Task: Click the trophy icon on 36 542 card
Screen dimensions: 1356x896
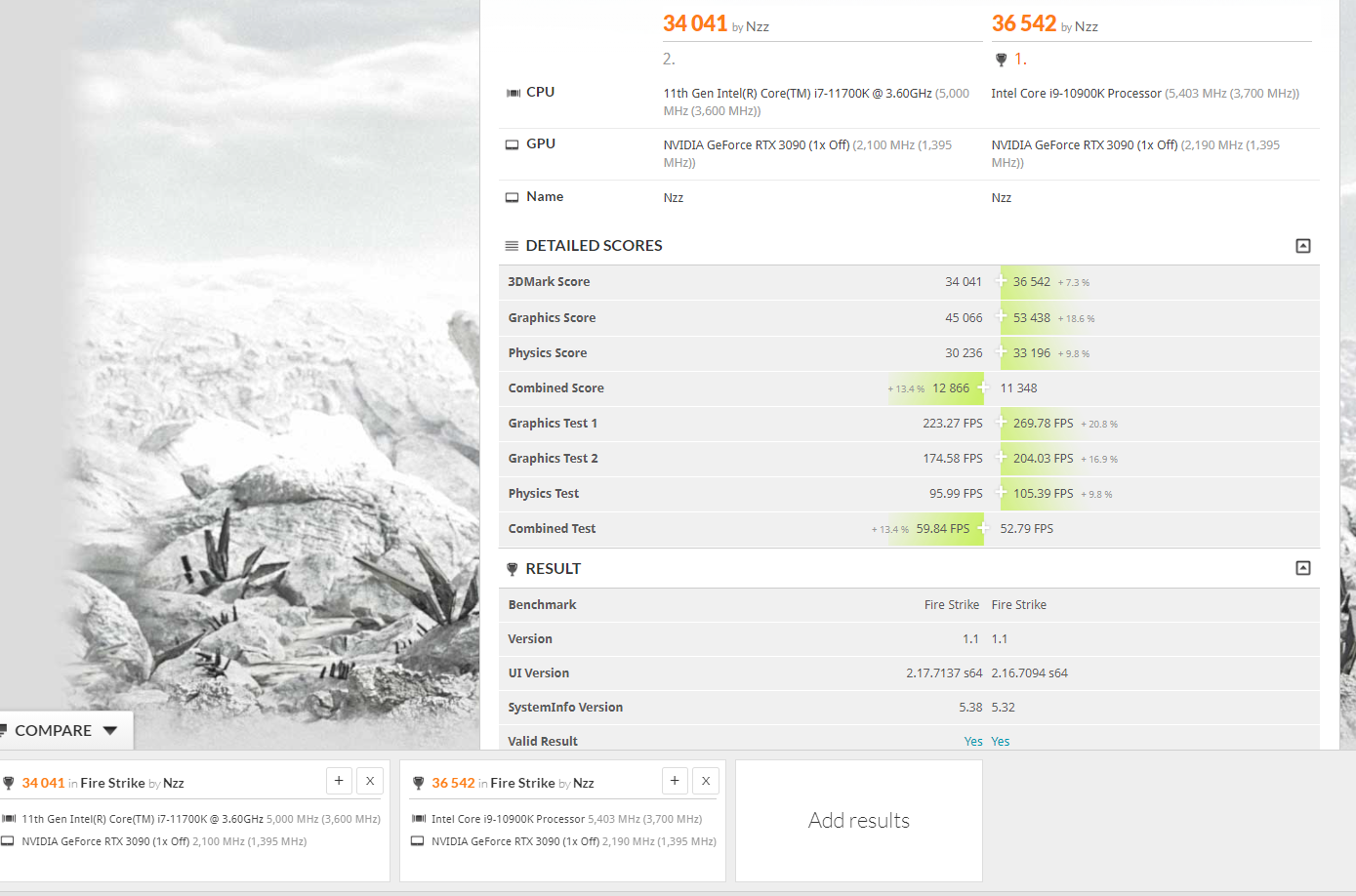Action: 418,783
